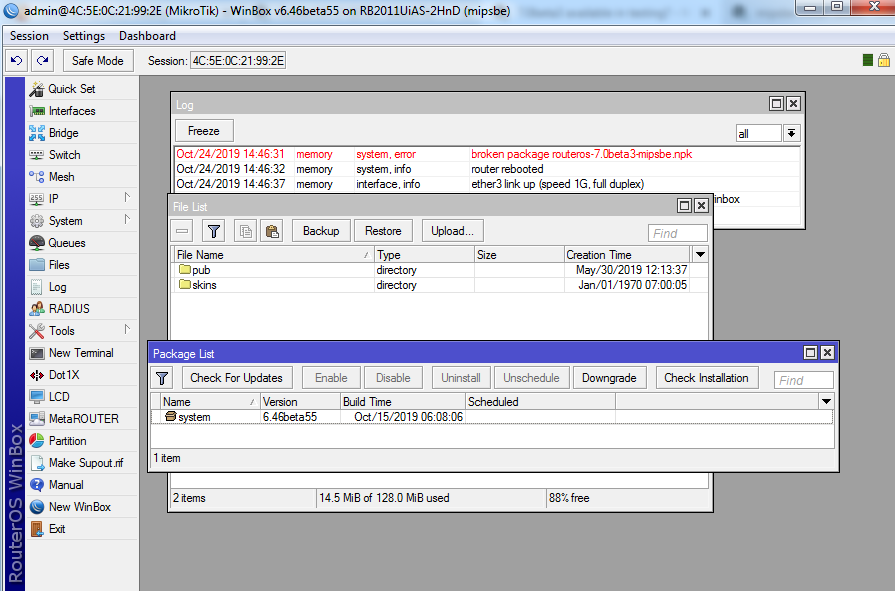Select the broken package error log entry
This screenshot has height=591, width=895.
(487, 154)
